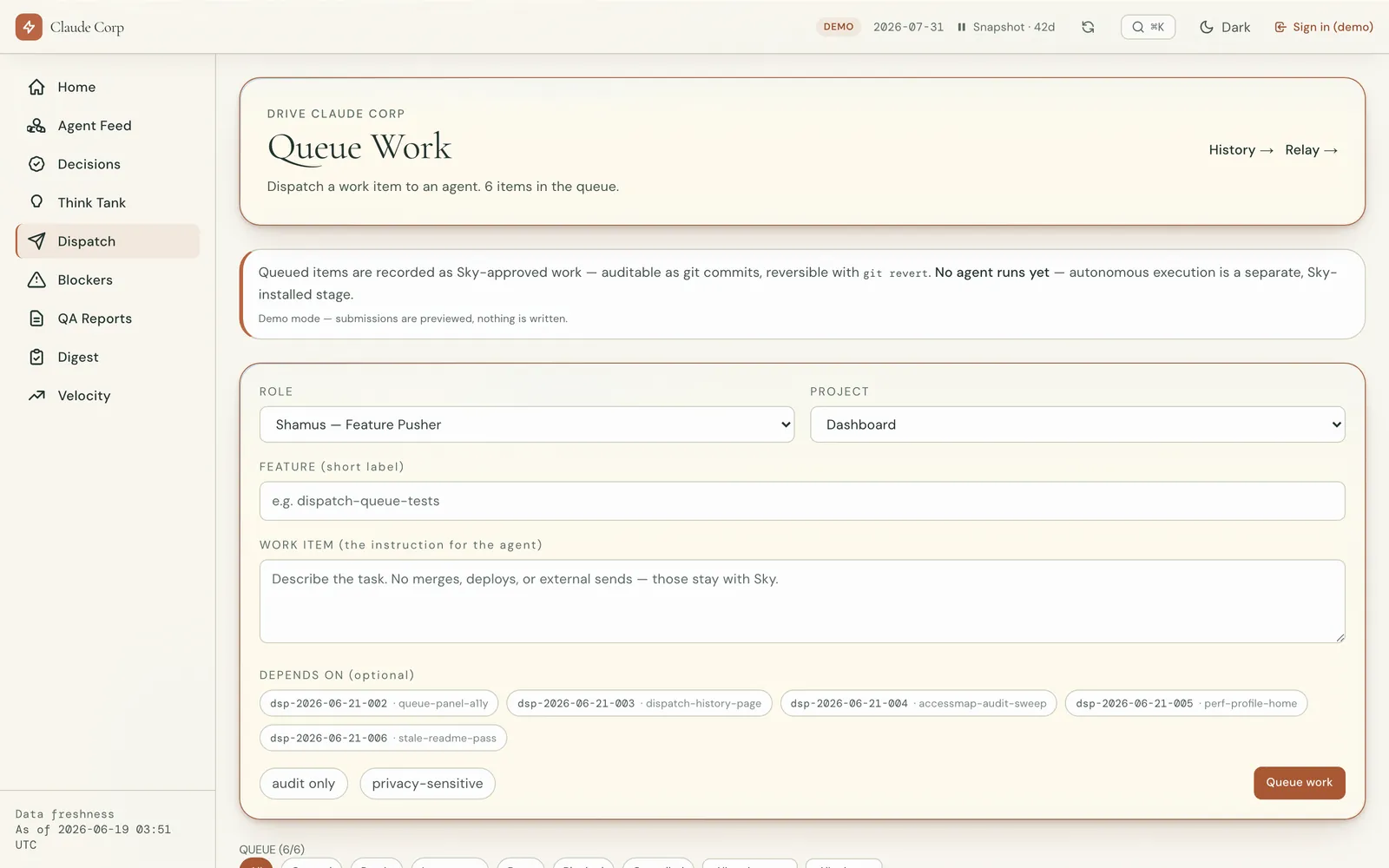The image size is (1389, 868).
Task: Click the QA Reports document icon
Action: coord(36,319)
